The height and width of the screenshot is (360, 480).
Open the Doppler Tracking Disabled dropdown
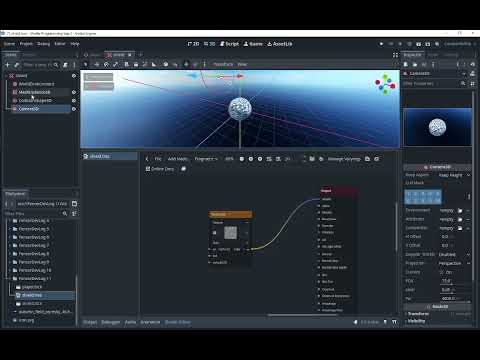pyautogui.click(x=454, y=254)
